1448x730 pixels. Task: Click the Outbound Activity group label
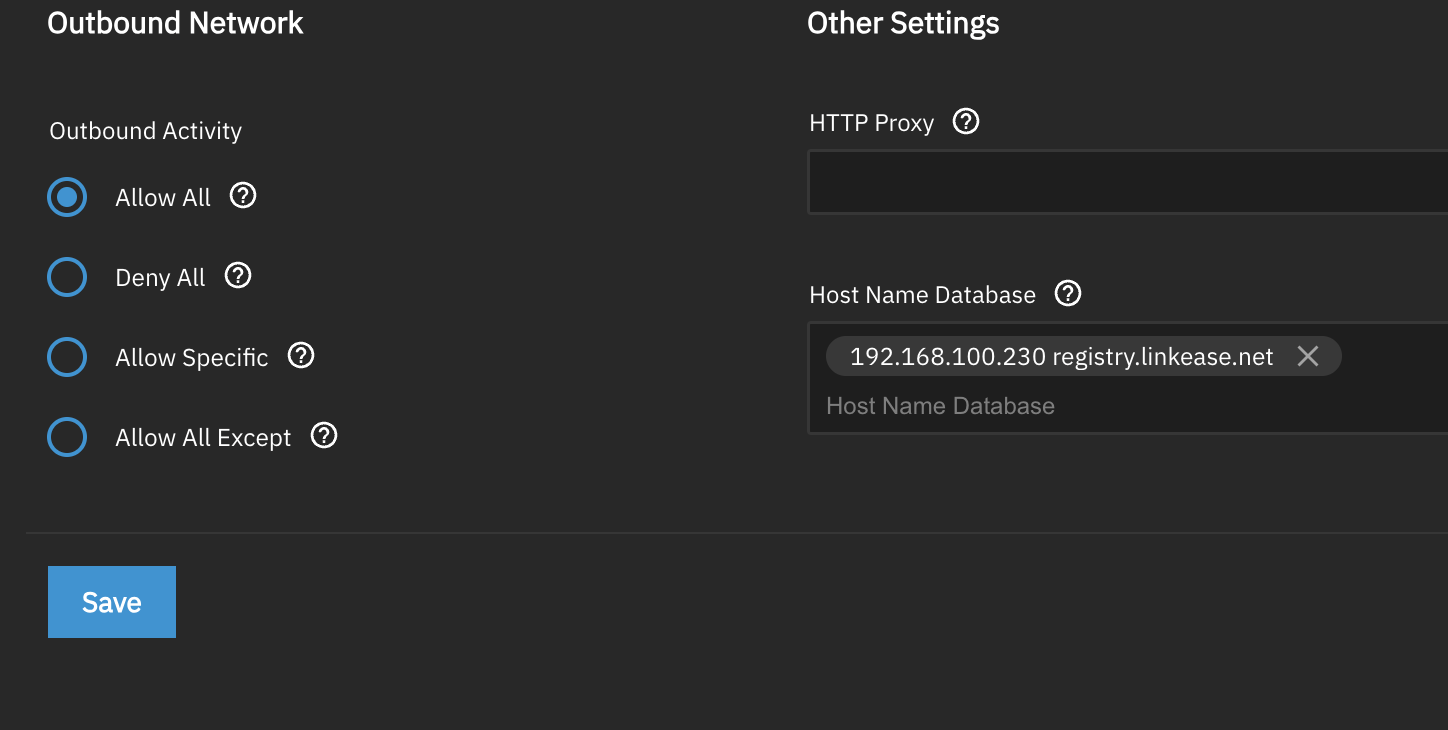pos(146,131)
